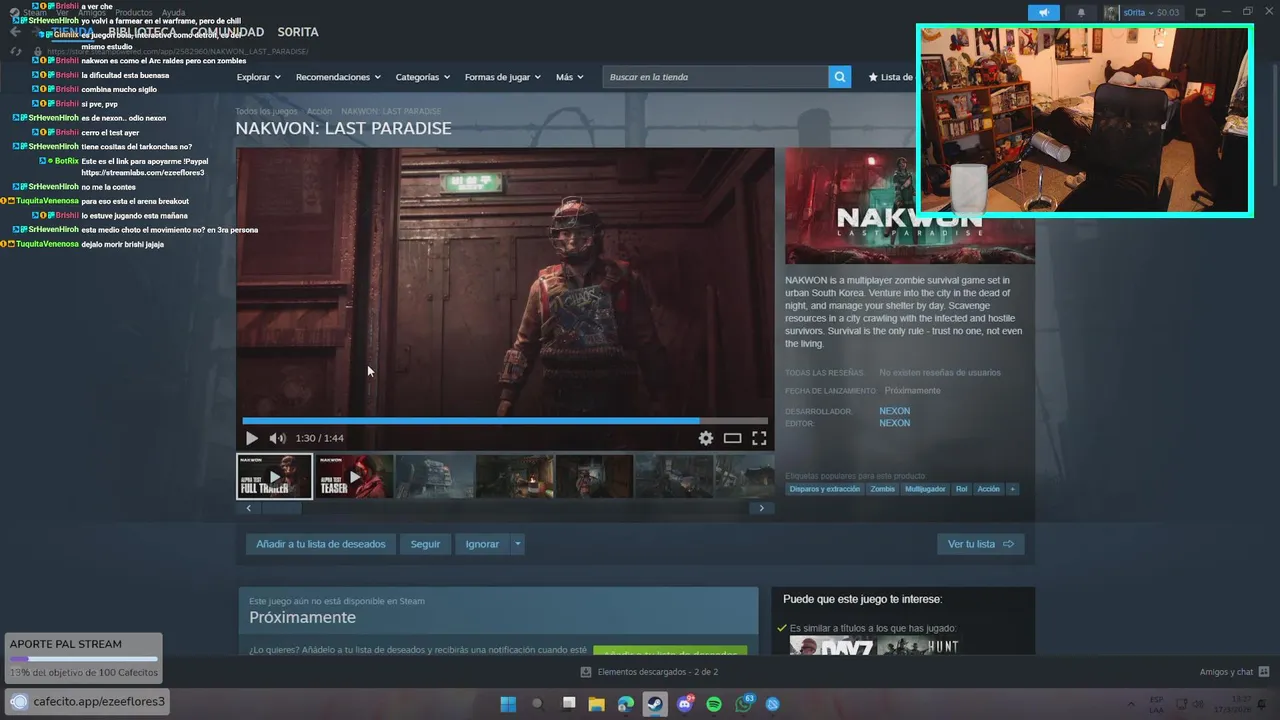Focus the Buscar en la tienda field
This screenshot has height=720, width=1280.
tap(716, 77)
